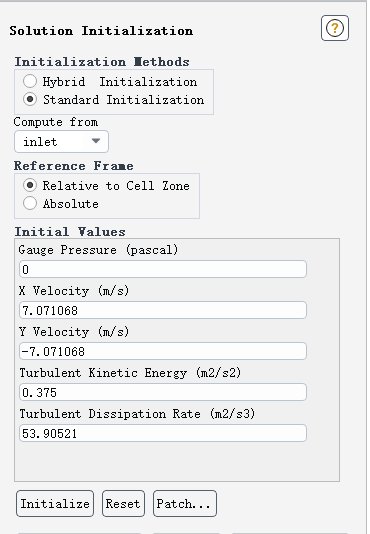
Task: Select the Turbulent Dissipation Rate field
Action: [163, 433]
